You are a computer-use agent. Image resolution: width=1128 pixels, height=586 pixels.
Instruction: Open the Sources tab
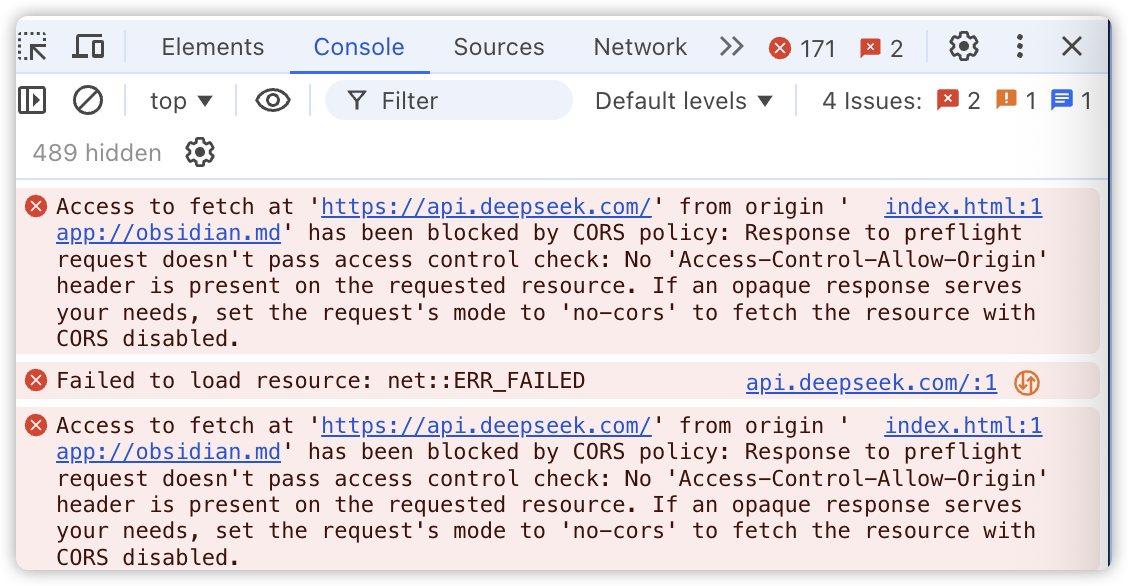click(499, 47)
